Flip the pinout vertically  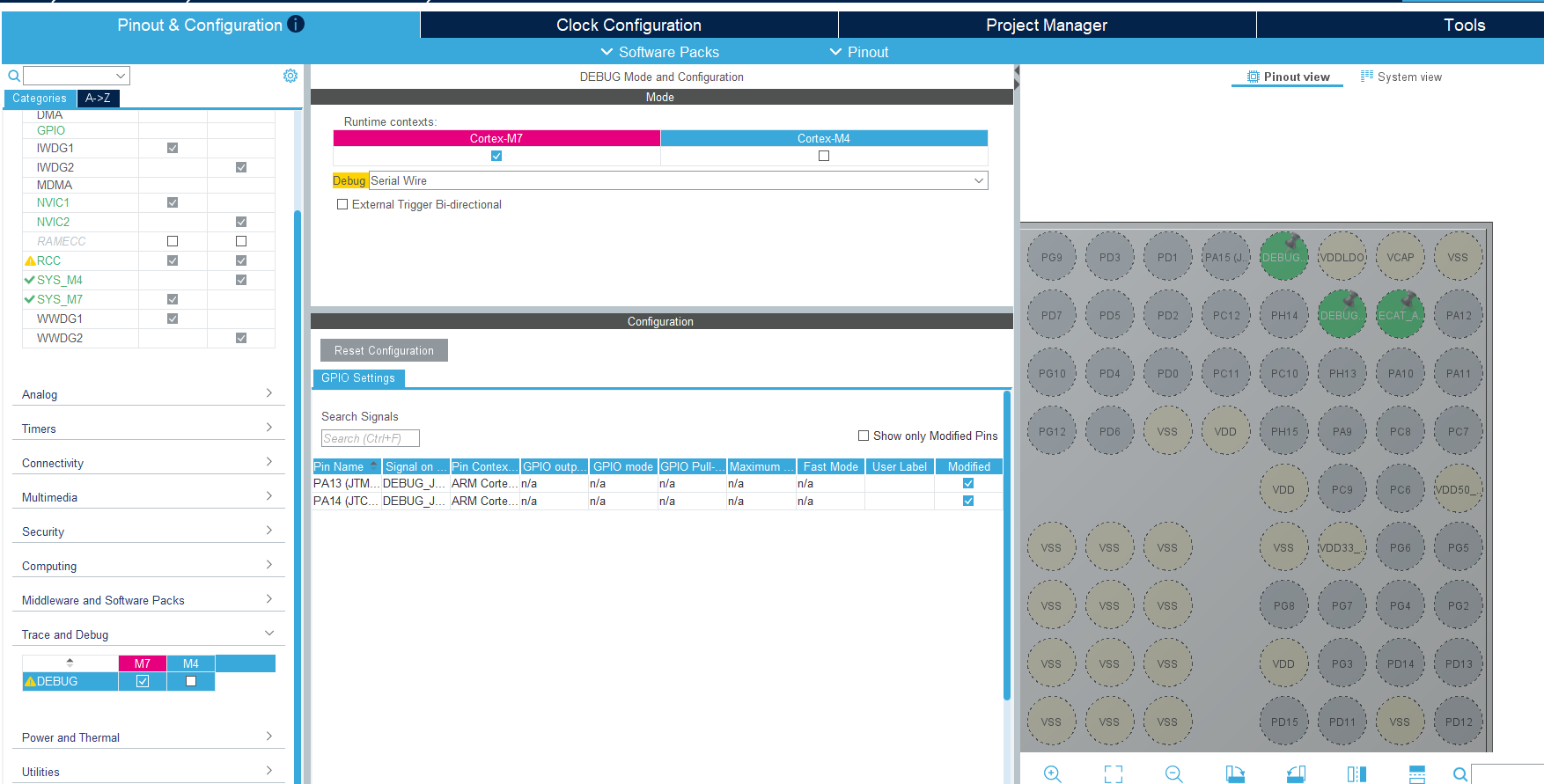click(1417, 773)
